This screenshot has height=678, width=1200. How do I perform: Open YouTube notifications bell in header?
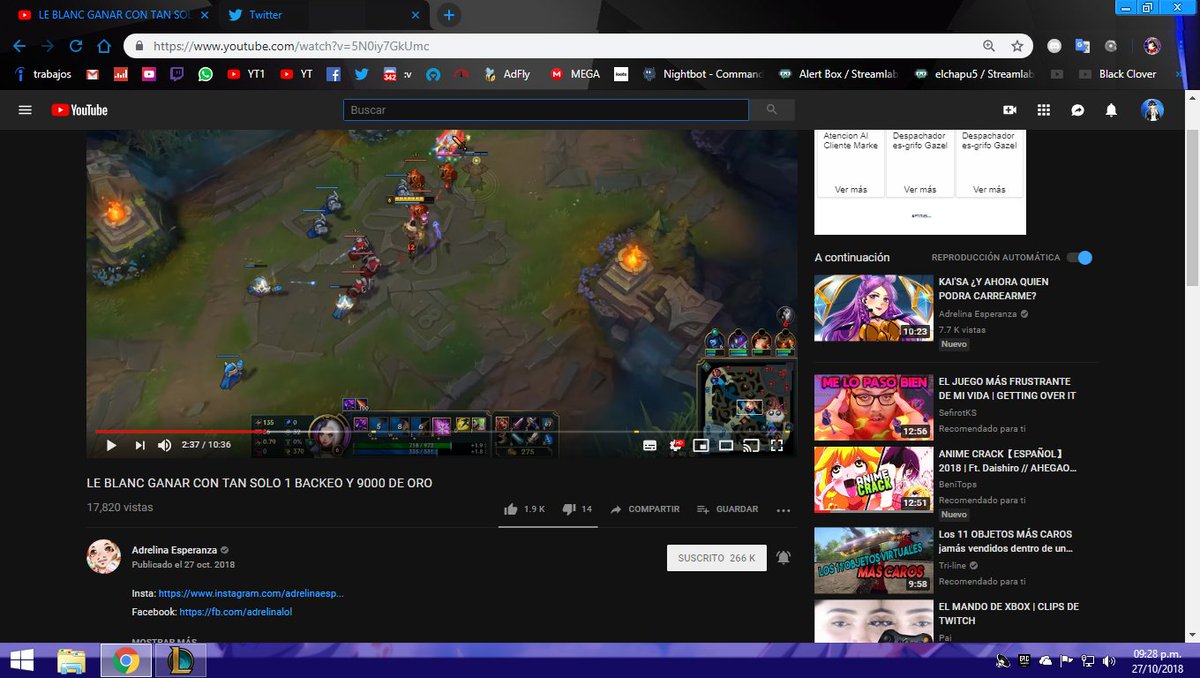pos(1111,110)
